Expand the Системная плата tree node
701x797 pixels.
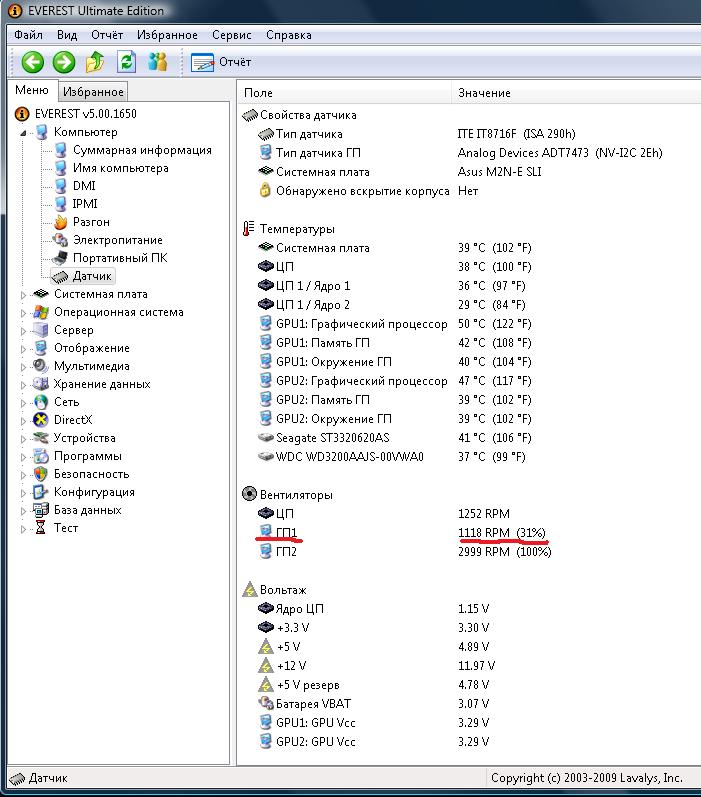pos(23,295)
